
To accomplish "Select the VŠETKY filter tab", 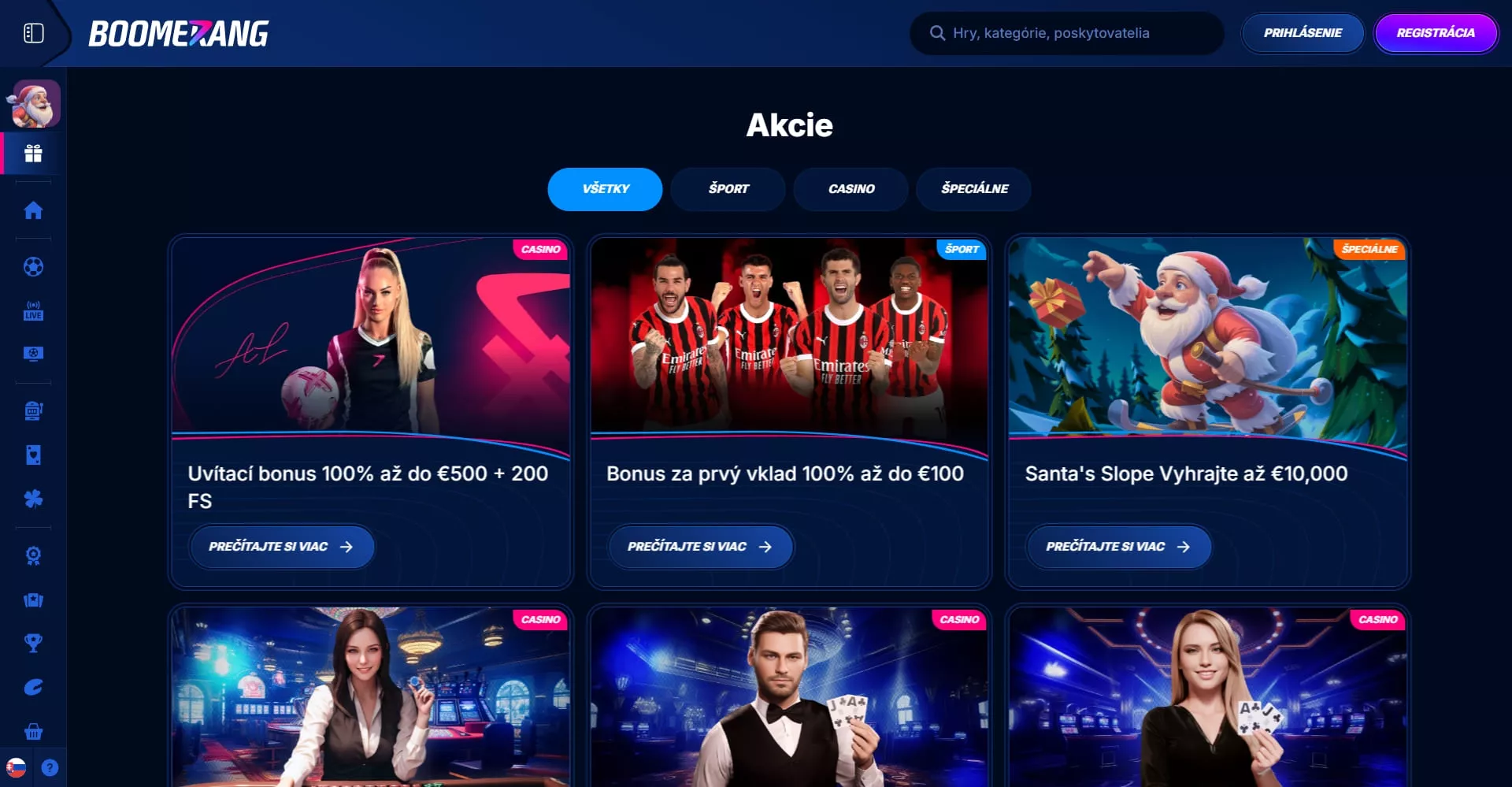I will point(605,189).
